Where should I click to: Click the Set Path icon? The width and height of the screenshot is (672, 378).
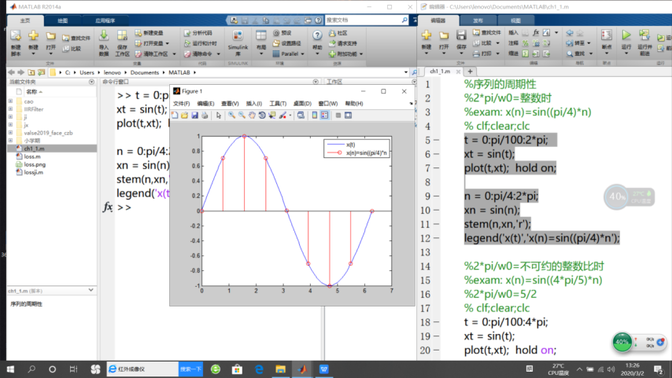[x=276, y=43]
